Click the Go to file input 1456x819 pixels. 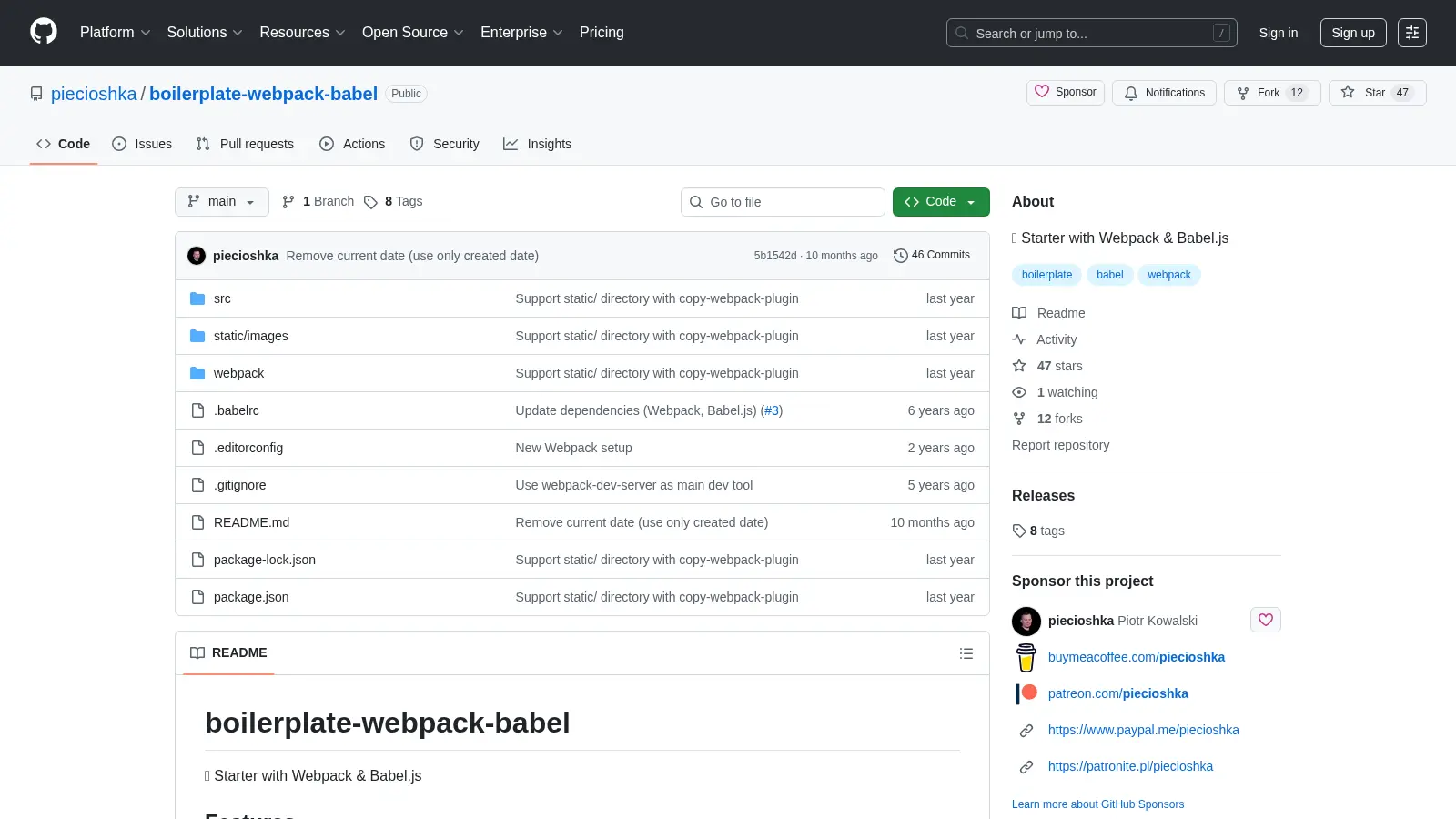coord(783,202)
